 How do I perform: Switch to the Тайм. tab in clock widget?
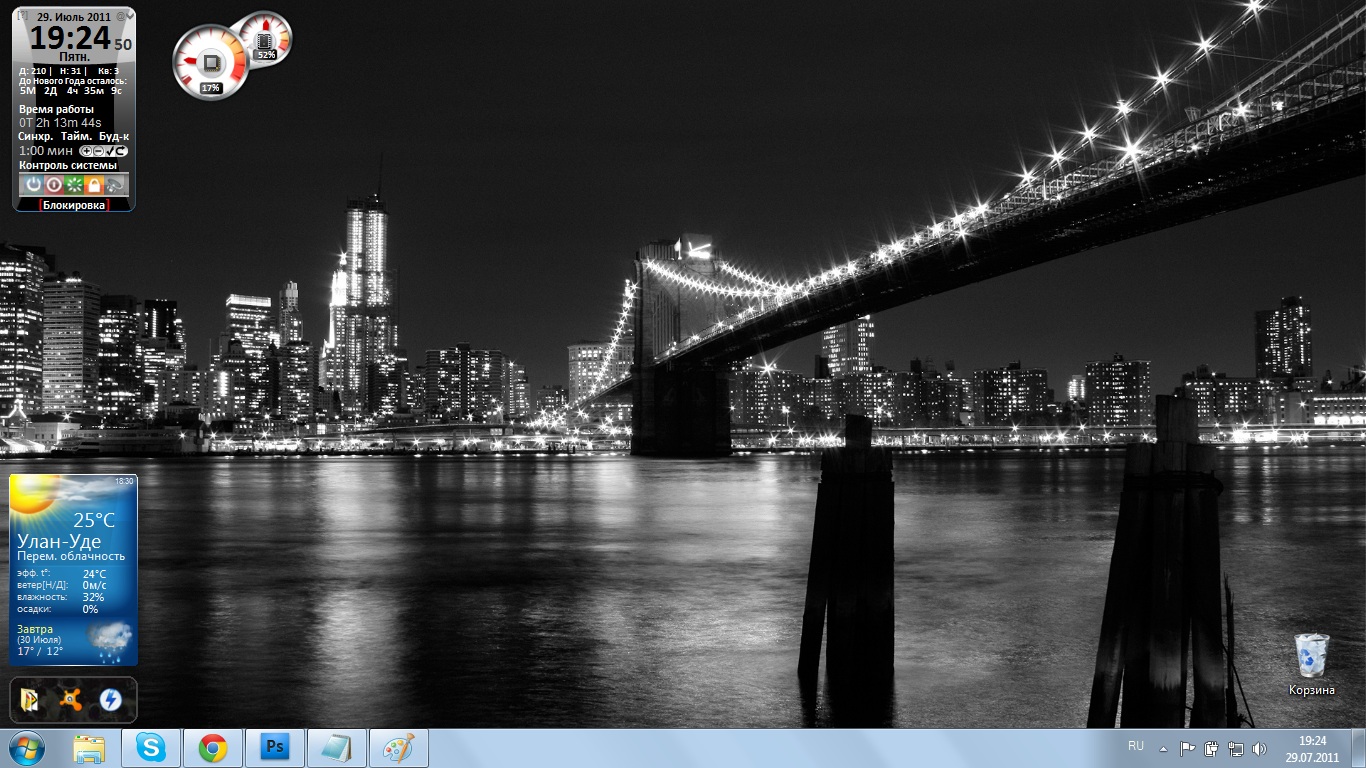pos(76,136)
